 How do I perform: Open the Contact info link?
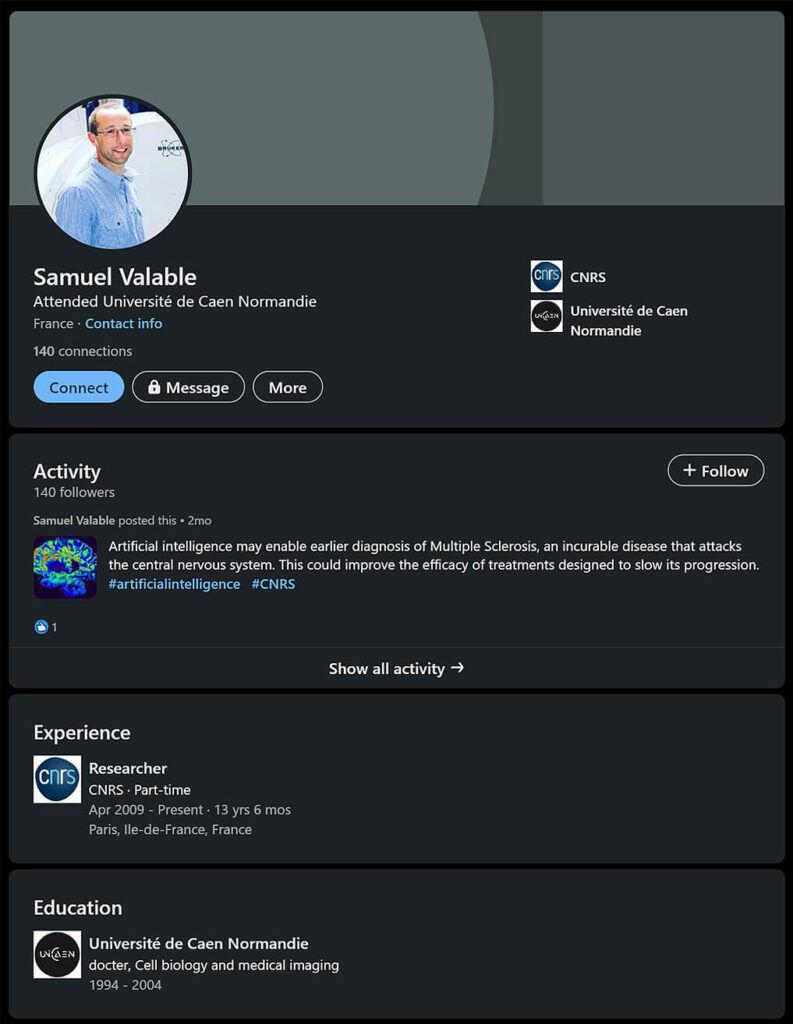[x=123, y=323]
